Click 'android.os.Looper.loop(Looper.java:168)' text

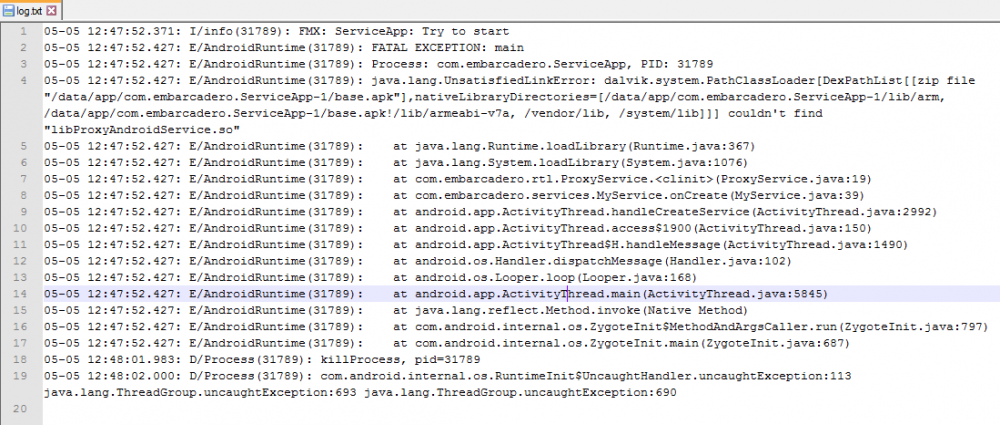click(556, 278)
